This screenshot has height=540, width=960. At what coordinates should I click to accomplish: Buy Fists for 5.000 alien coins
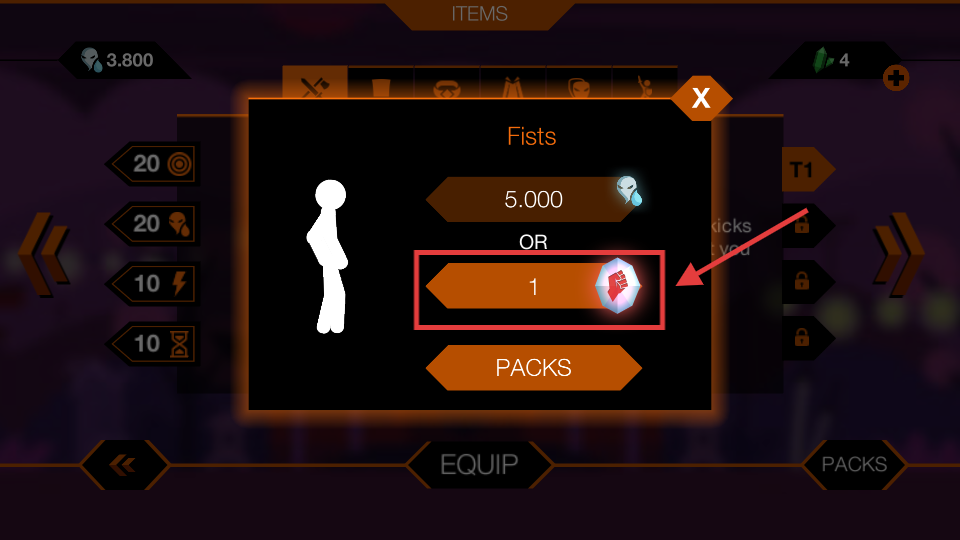click(534, 200)
